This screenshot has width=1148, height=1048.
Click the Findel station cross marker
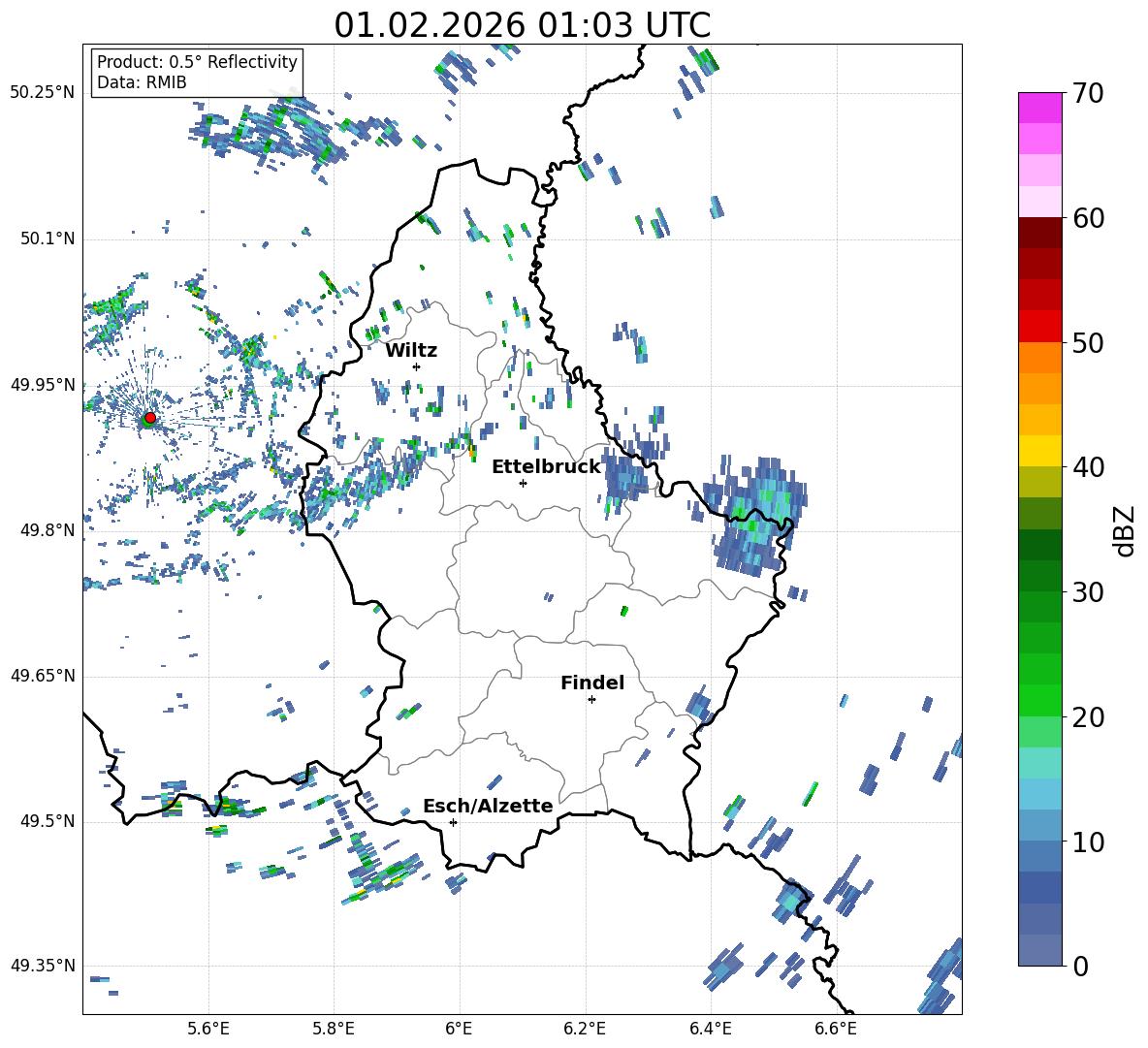[x=591, y=699]
